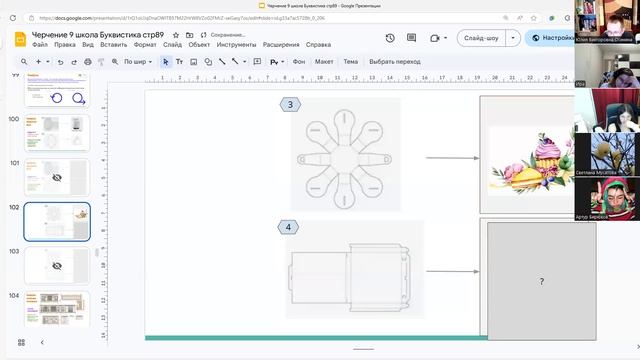The image size is (640, 360).
Task: Choose the Select cursor tool
Action: click(165, 62)
